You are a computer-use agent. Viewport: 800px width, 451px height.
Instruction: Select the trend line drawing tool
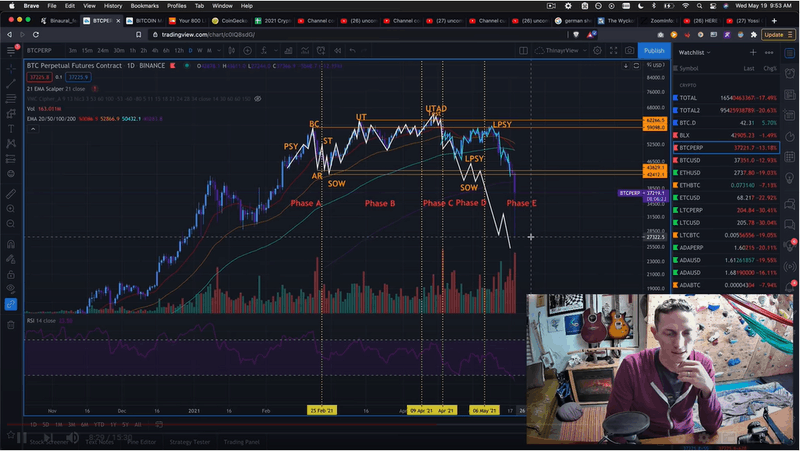(x=11, y=83)
